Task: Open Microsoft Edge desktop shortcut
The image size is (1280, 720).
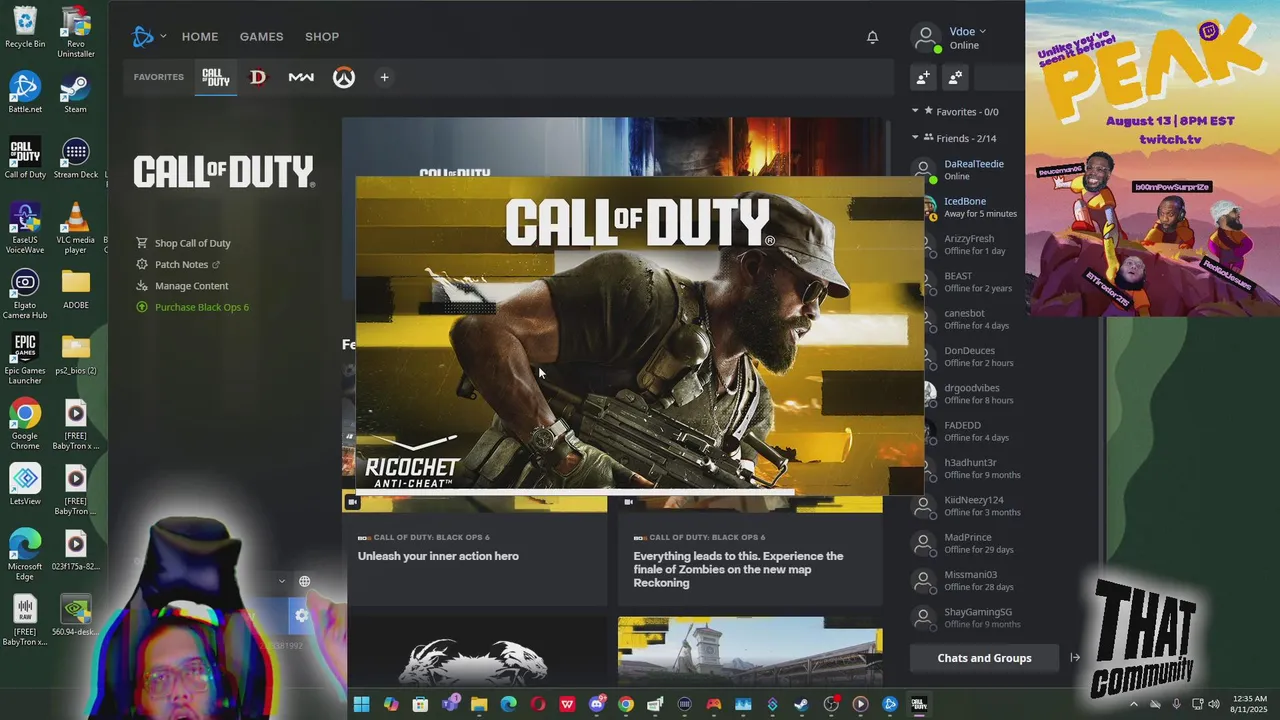Action: coord(25,555)
